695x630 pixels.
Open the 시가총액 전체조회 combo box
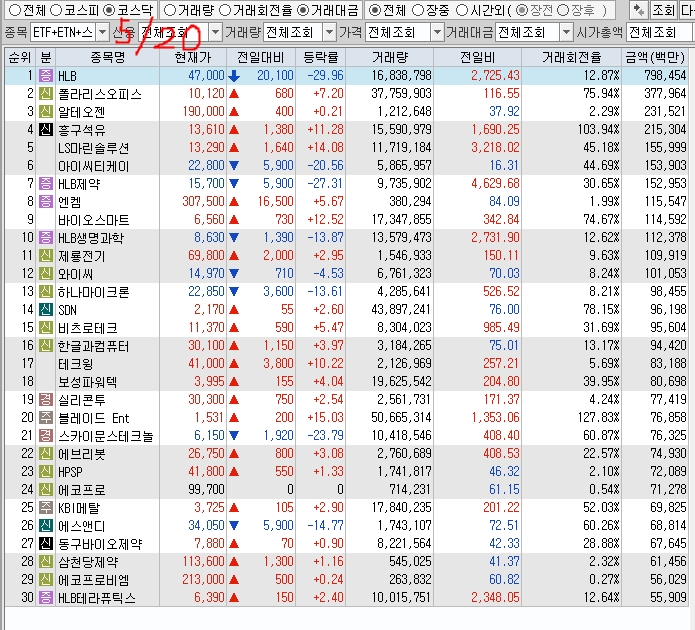coord(660,32)
